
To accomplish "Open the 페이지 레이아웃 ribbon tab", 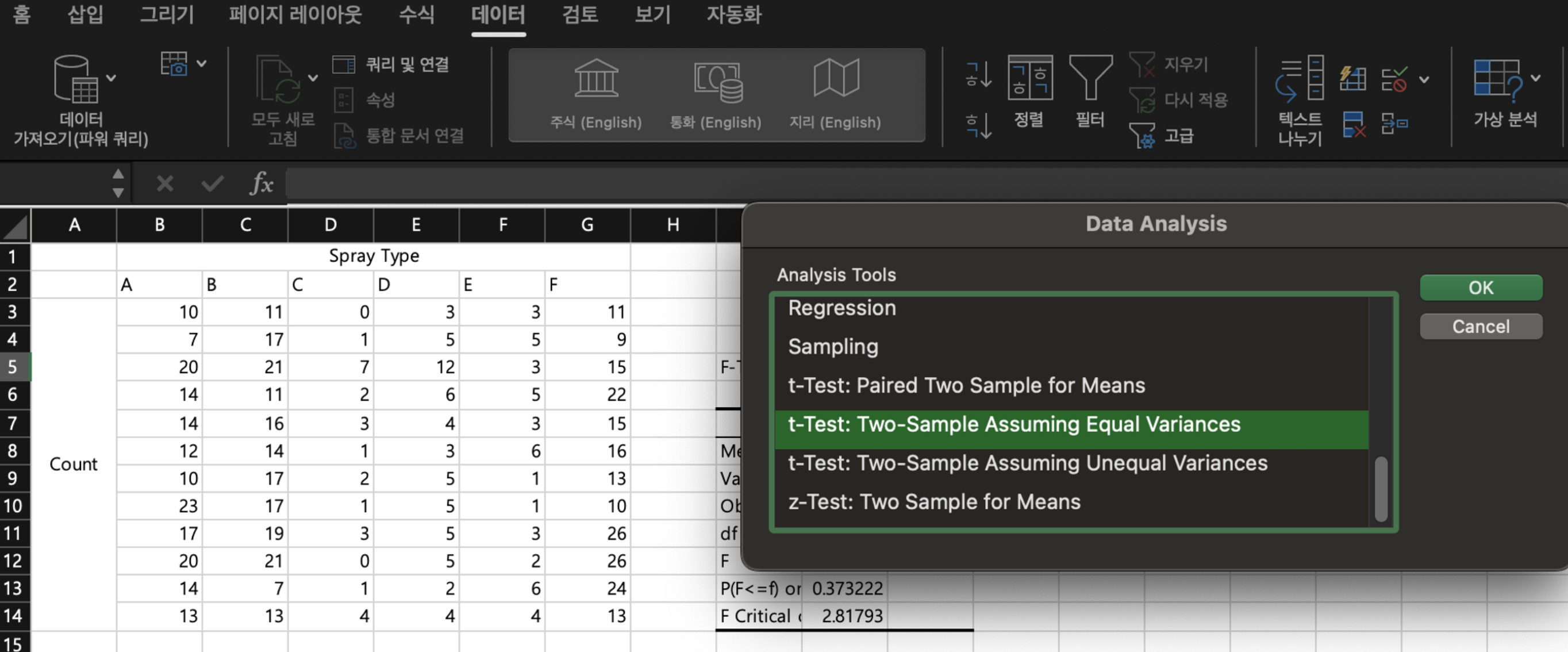I will [295, 14].
